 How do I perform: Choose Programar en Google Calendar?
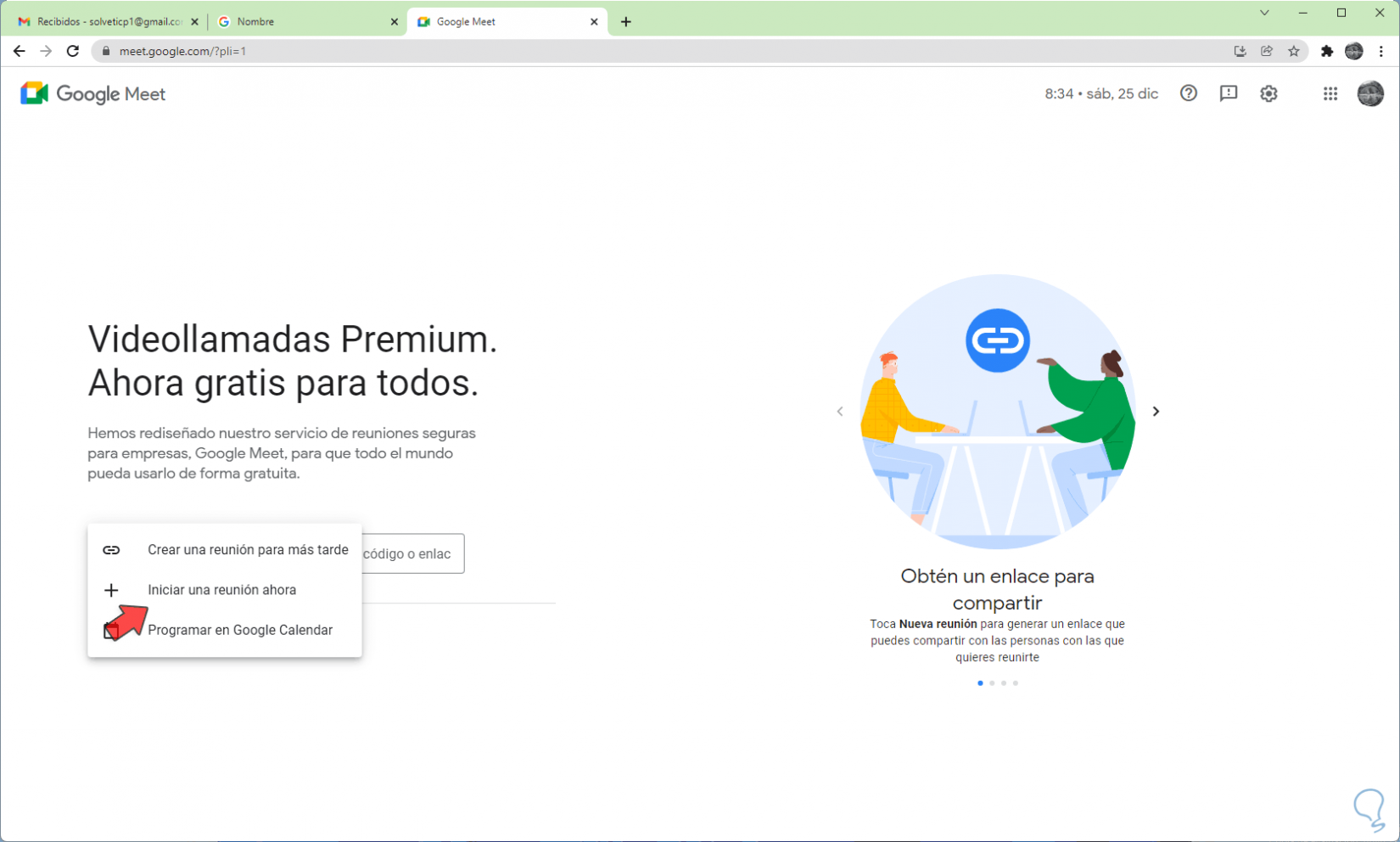tap(225, 630)
